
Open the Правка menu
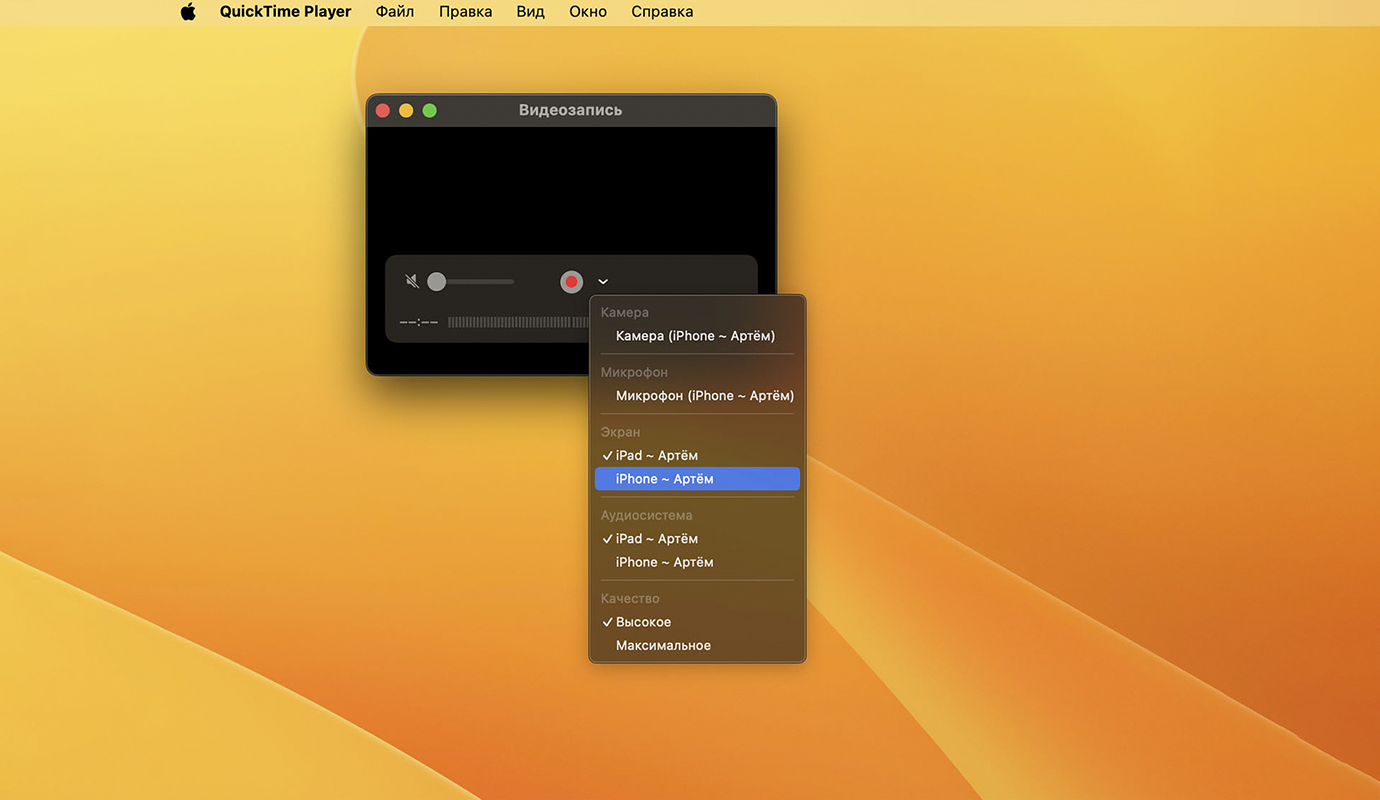[x=465, y=12]
